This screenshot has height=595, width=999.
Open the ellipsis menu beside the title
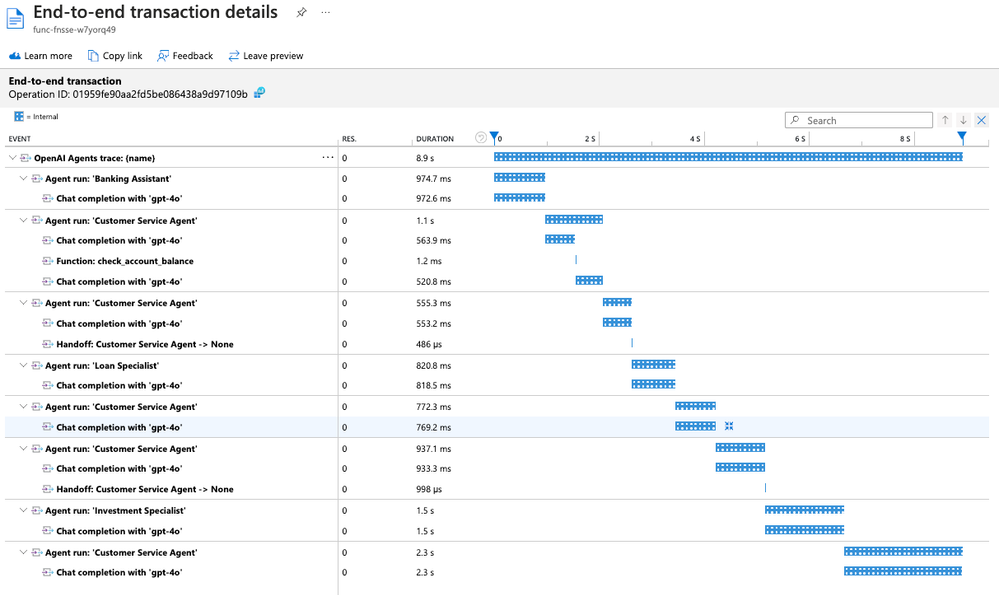[326, 13]
